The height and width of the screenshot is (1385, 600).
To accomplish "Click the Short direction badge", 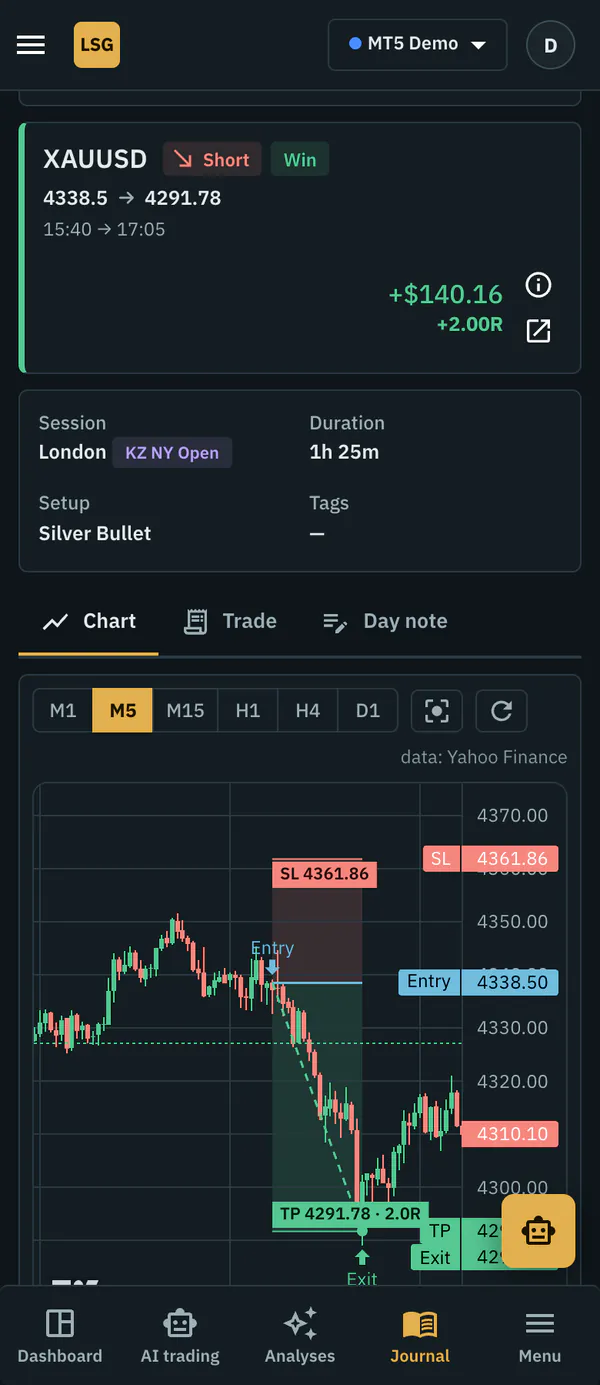I will 212,160.
